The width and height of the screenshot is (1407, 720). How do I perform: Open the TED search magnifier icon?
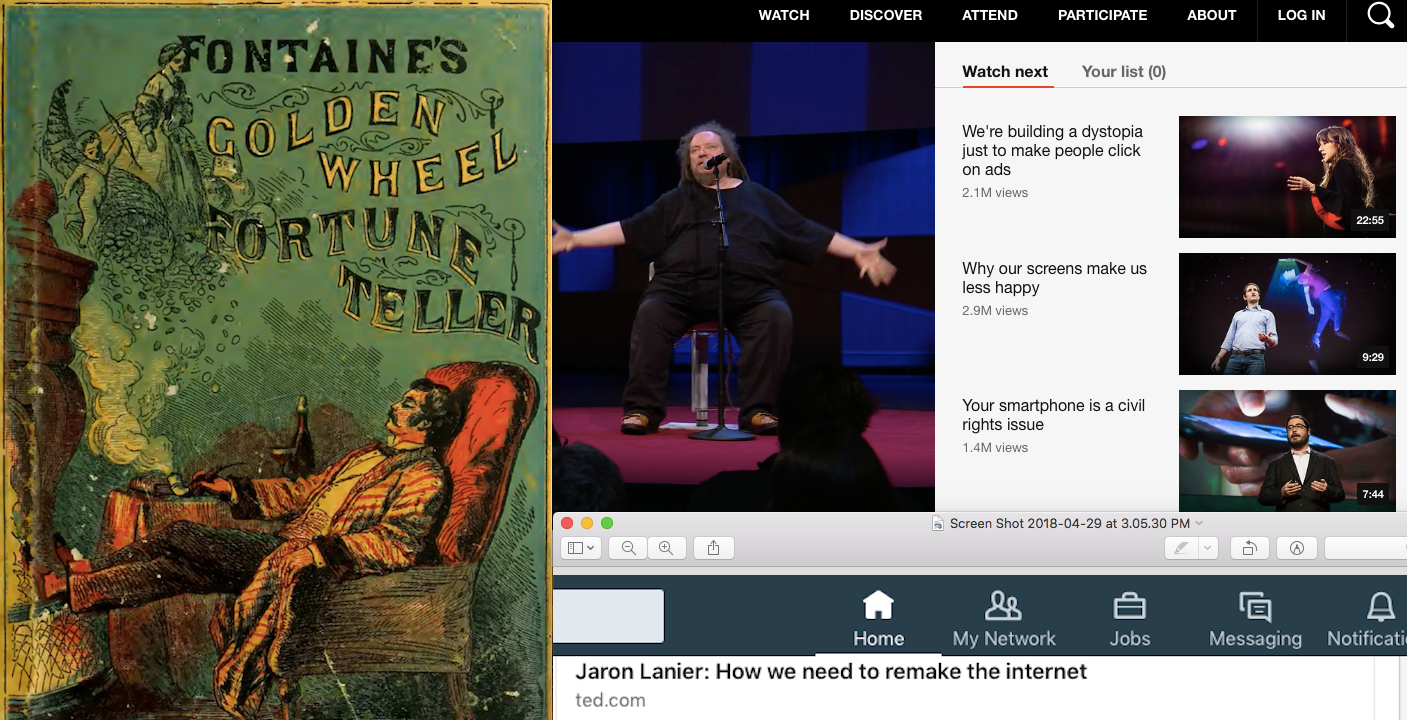click(x=1380, y=15)
